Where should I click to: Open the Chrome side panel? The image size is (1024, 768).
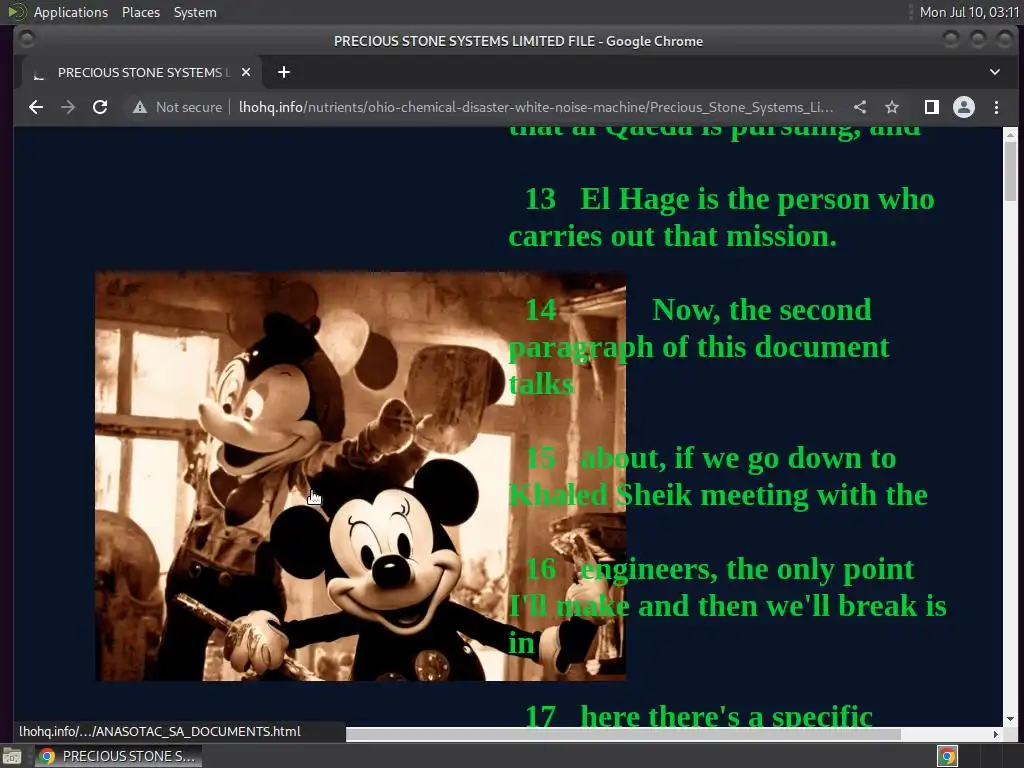(x=932, y=107)
